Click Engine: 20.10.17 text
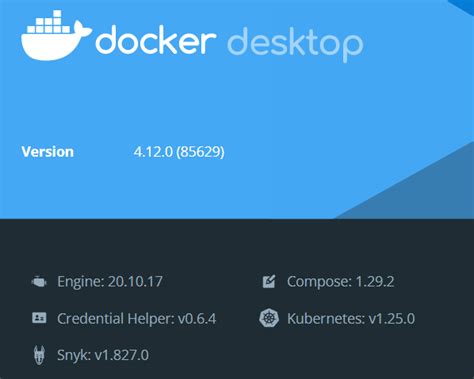 coord(110,282)
